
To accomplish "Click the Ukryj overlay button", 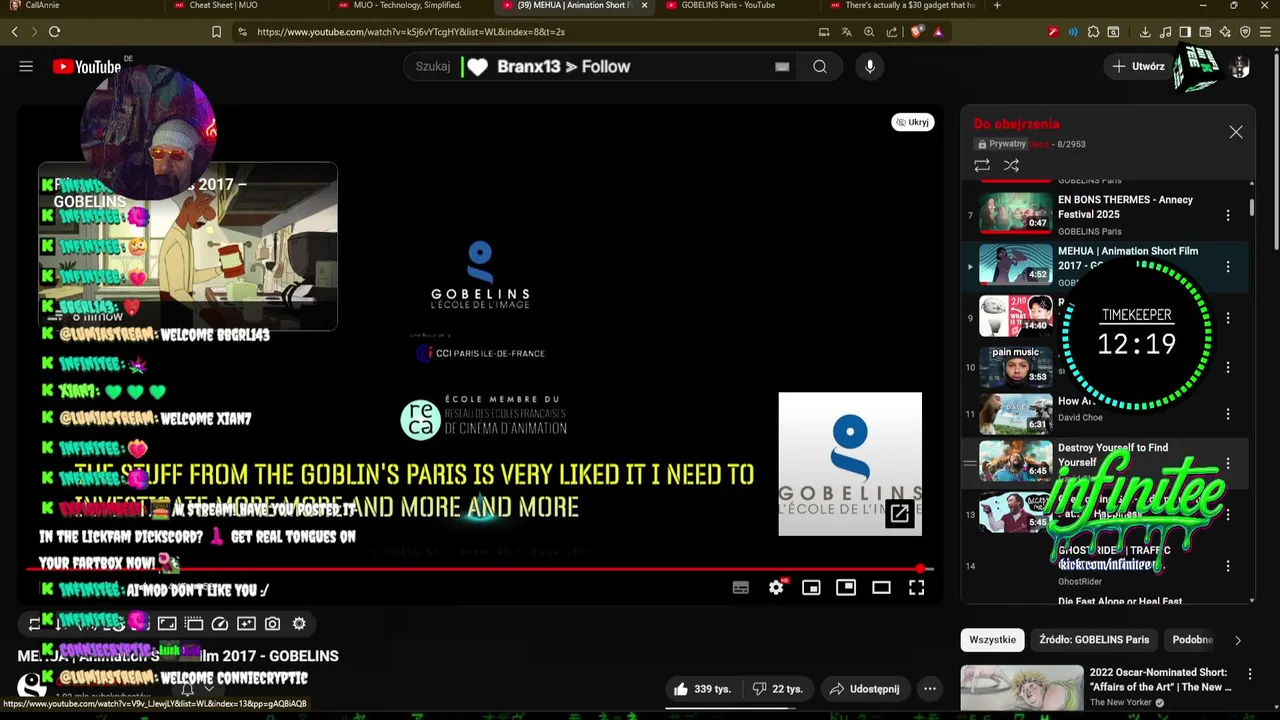I will point(913,122).
